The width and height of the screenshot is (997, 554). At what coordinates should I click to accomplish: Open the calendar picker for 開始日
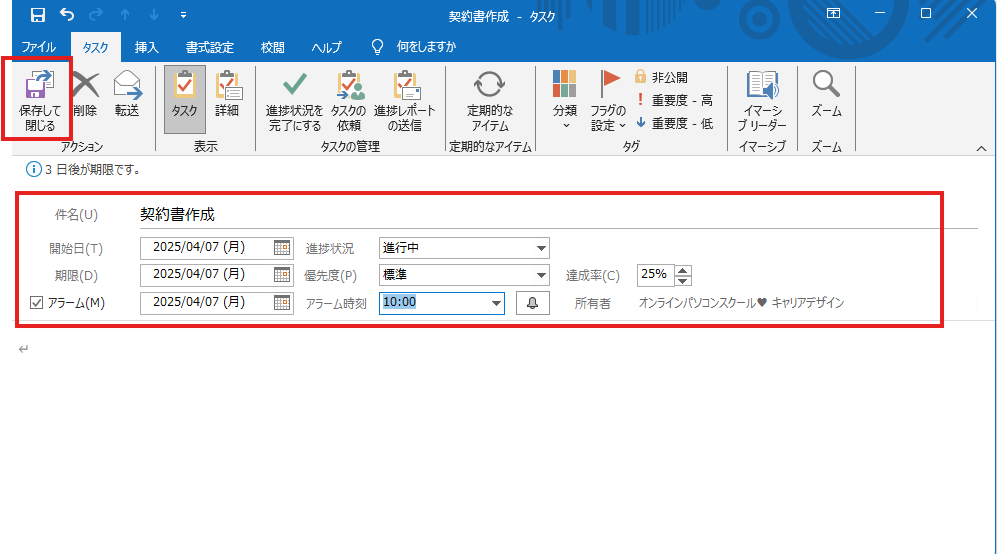(282, 248)
